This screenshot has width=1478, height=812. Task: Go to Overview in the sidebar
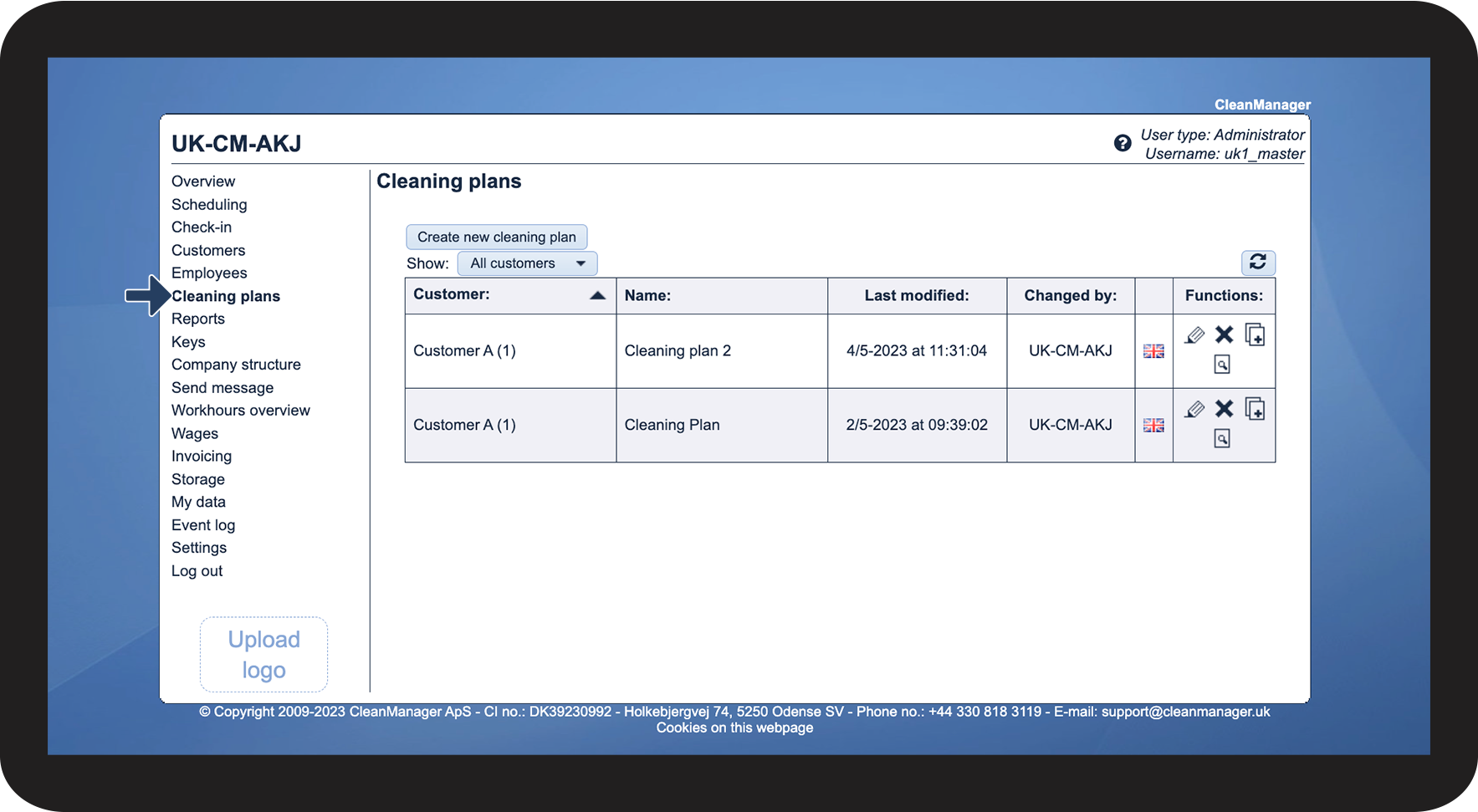[x=203, y=181]
